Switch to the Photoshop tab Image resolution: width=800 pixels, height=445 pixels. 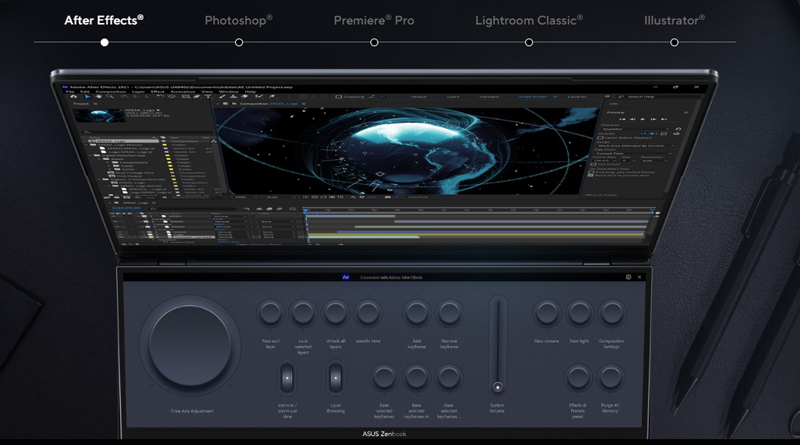click(238, 20)
